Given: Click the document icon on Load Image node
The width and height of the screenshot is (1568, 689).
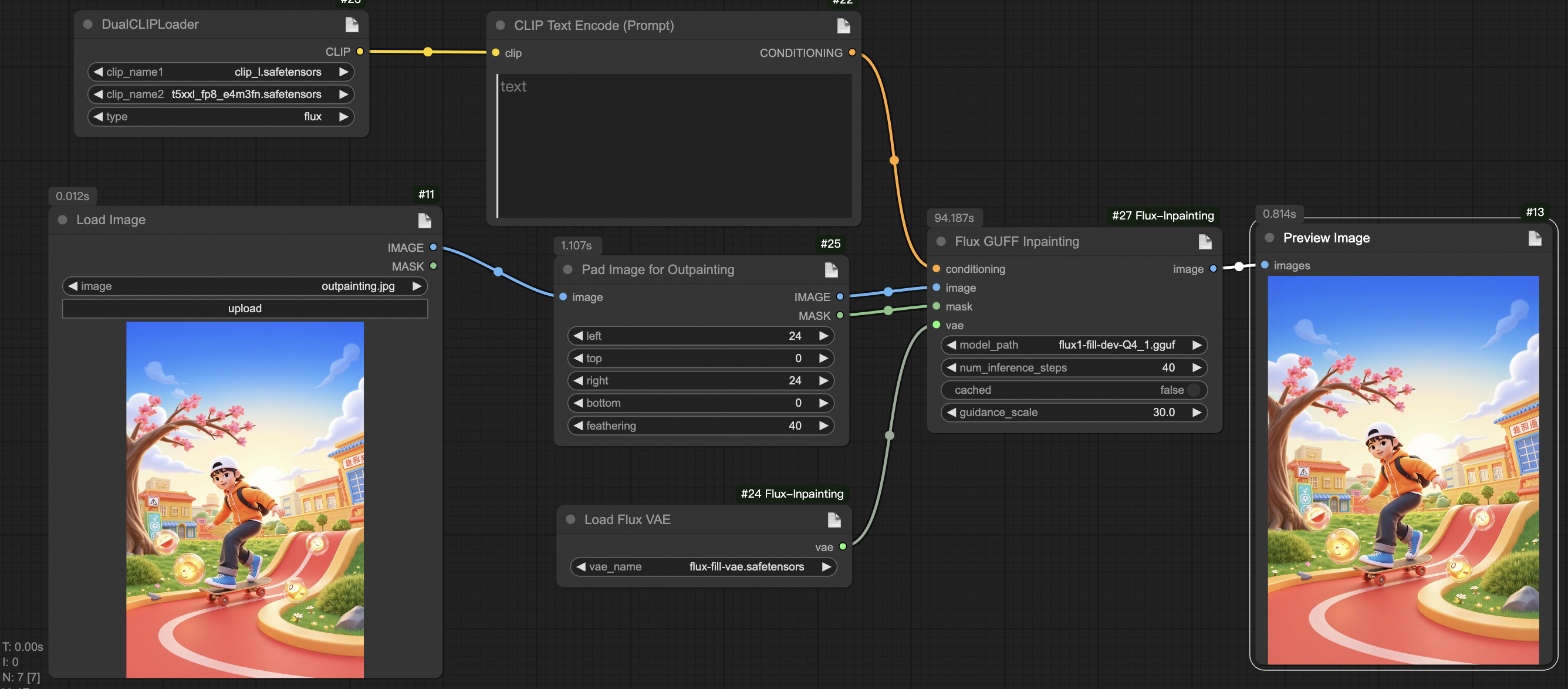Looking at the screenshot, I should click(x=424, y=220).
